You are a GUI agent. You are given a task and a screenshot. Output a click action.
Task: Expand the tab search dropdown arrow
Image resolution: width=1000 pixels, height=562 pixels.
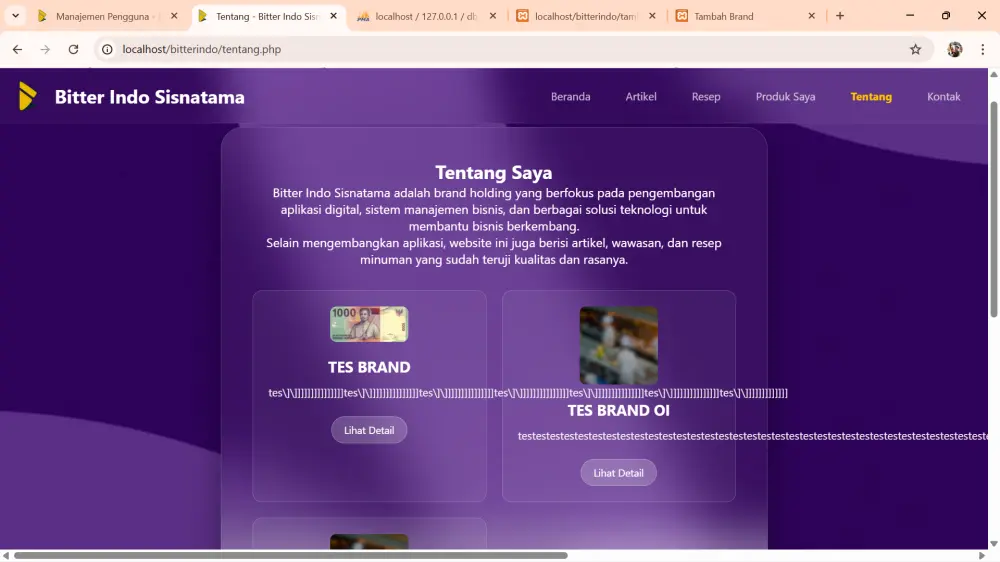coord(16,16)
